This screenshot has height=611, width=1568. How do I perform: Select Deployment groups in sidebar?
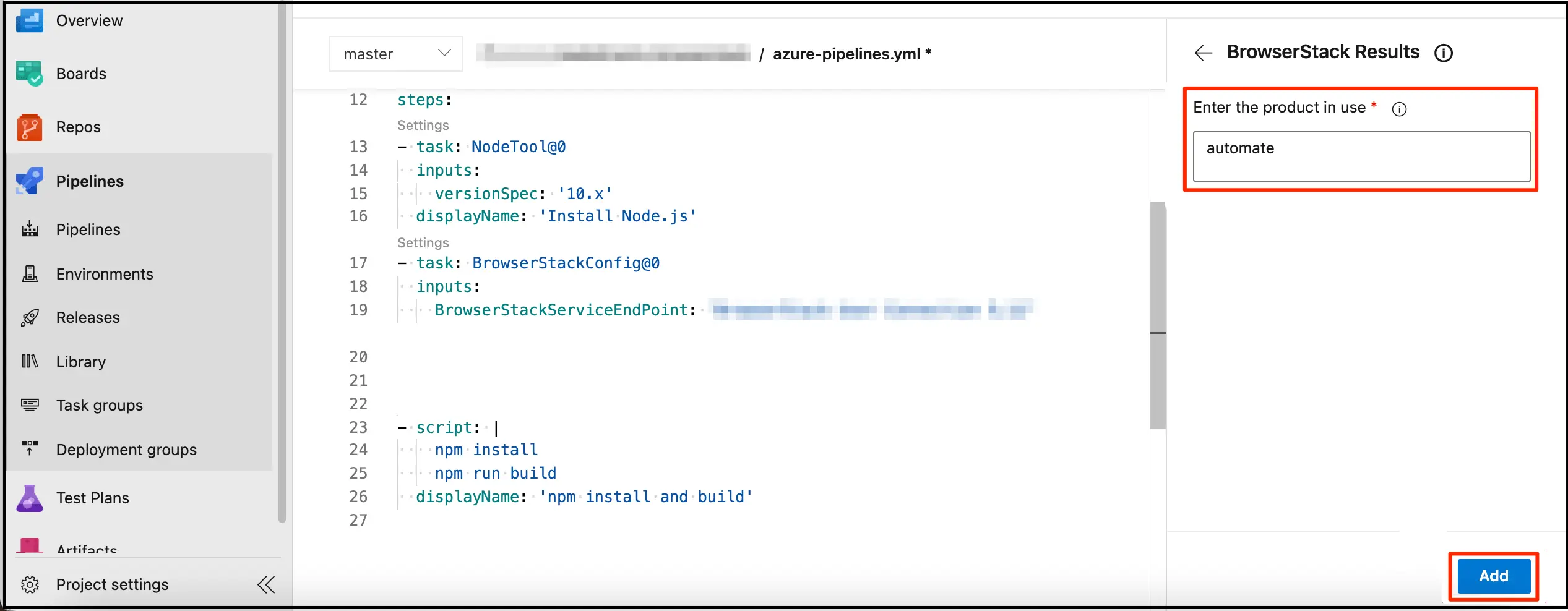click(126, 450)
